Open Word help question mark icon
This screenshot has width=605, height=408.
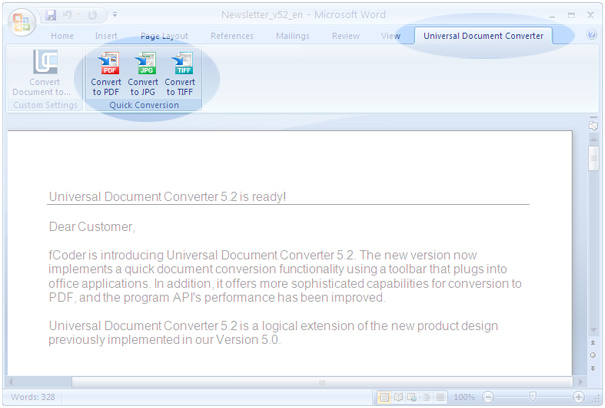coord(591,35)
